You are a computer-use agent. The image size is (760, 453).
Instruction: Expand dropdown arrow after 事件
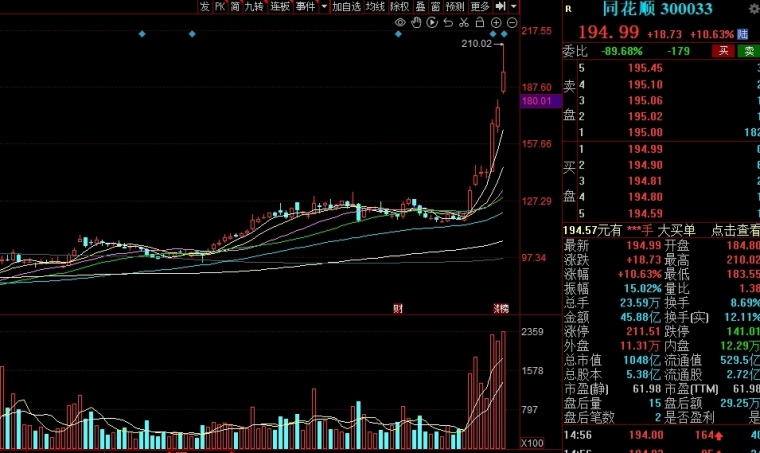click(x=324, y=6)
